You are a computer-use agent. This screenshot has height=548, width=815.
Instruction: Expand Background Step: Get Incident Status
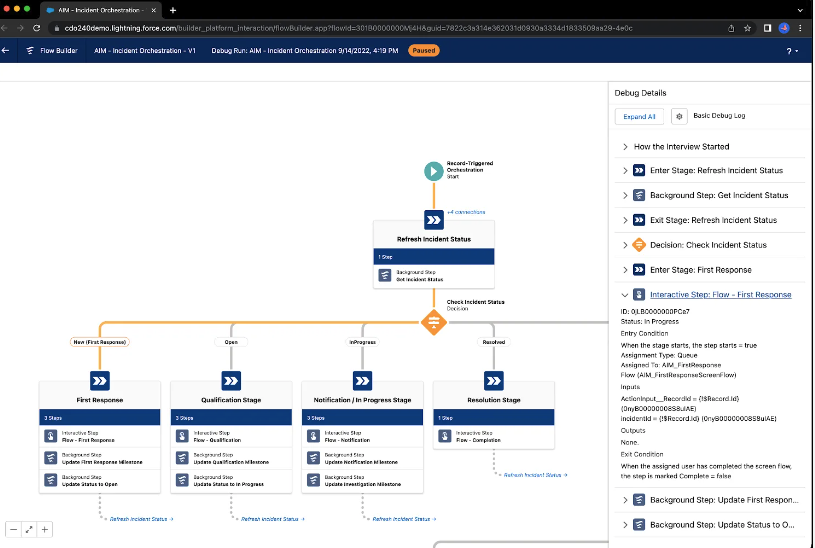[x=625, y=195]
